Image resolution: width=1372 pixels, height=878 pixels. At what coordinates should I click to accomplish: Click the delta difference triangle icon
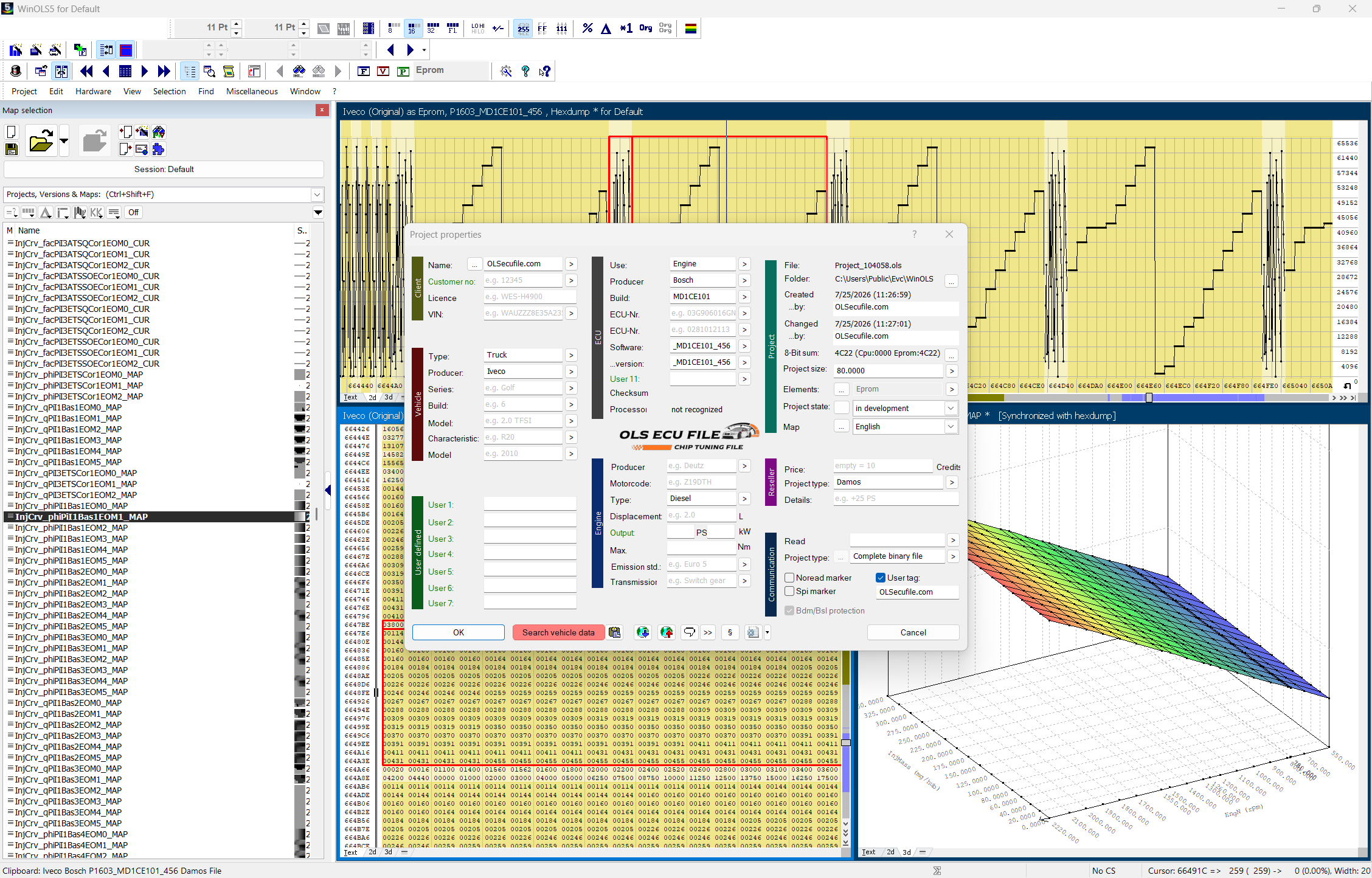[x=606, y=28]
